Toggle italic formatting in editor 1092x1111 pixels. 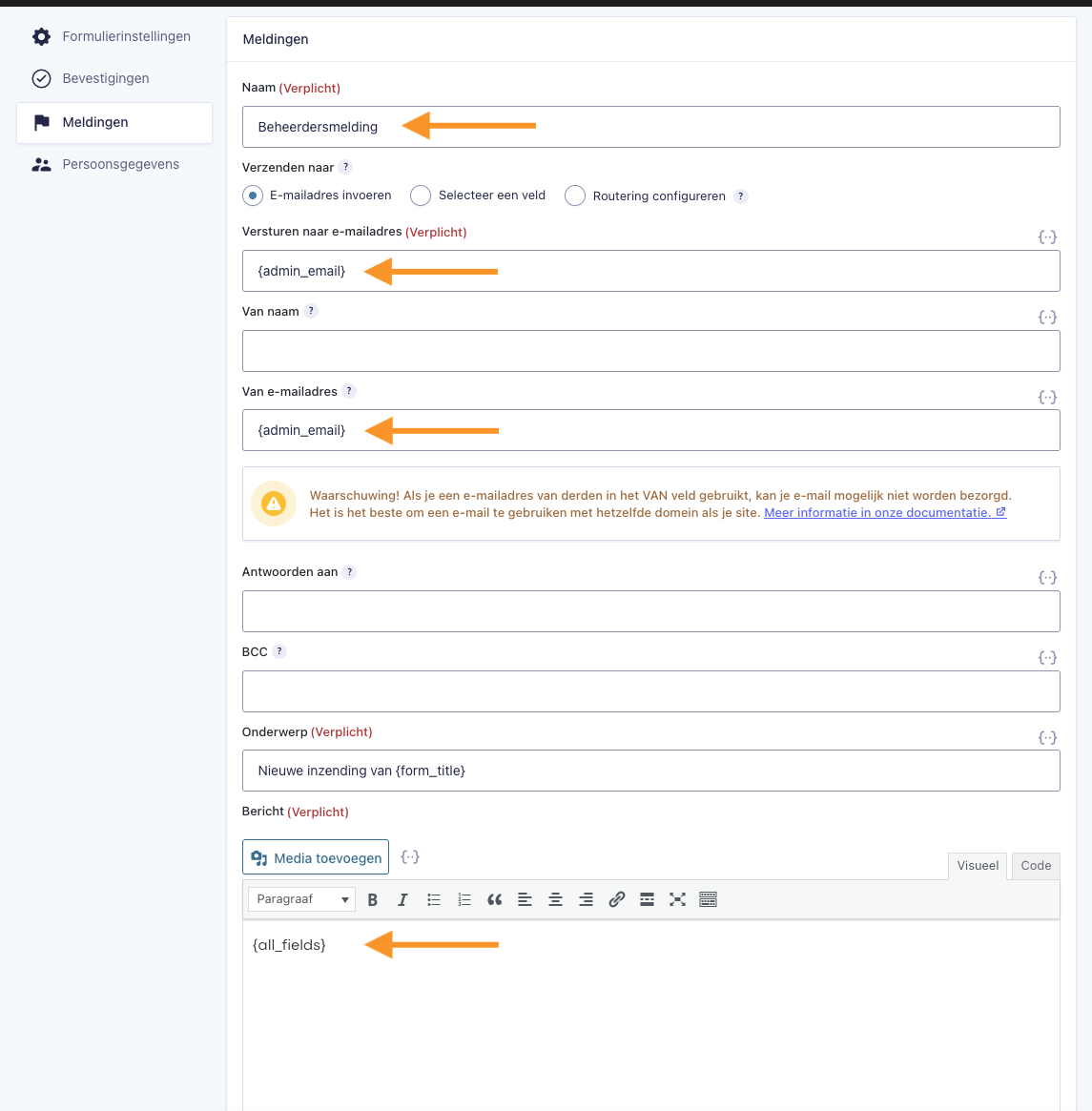[x=402, y=899]
